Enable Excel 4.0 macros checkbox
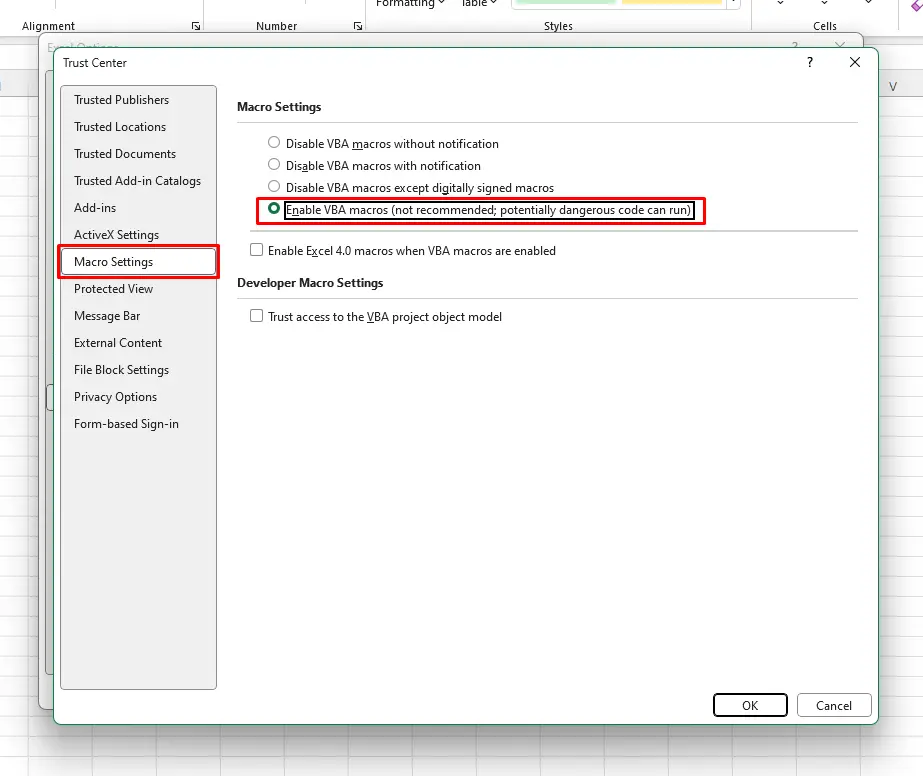The width and height of the screenshot is (923, 776). pos(257,250)
